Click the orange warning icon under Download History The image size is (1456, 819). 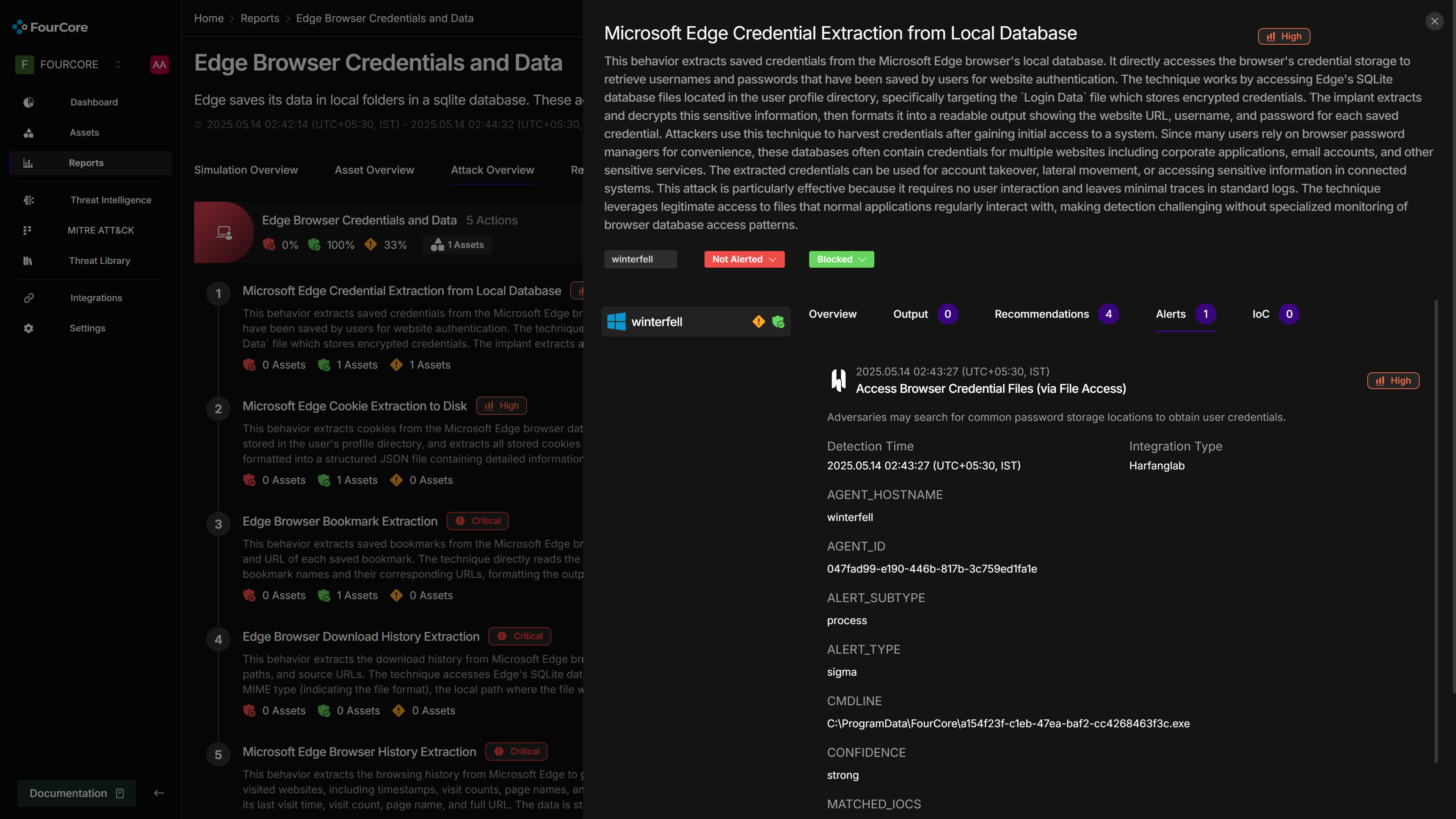(399, 711)
